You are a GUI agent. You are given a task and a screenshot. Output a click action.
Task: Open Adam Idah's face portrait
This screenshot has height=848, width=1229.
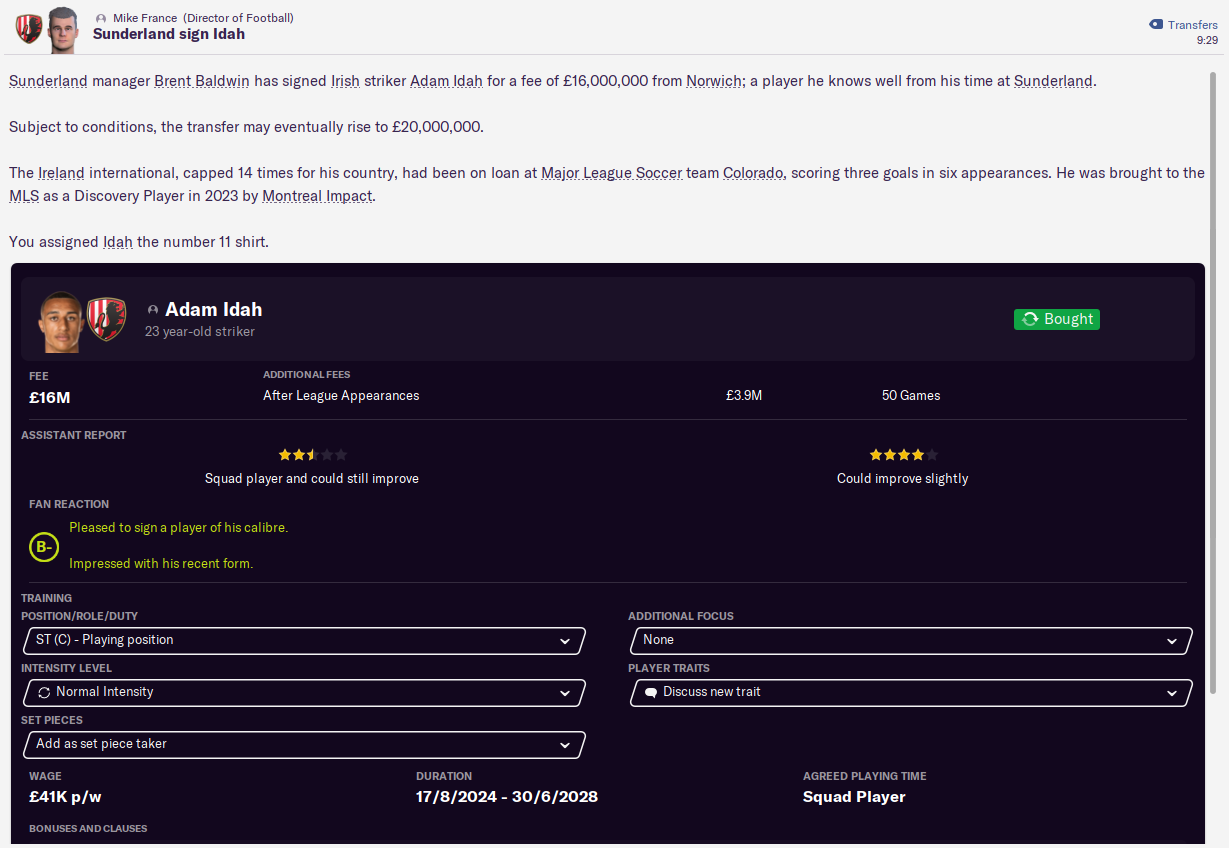pos(61,319)
